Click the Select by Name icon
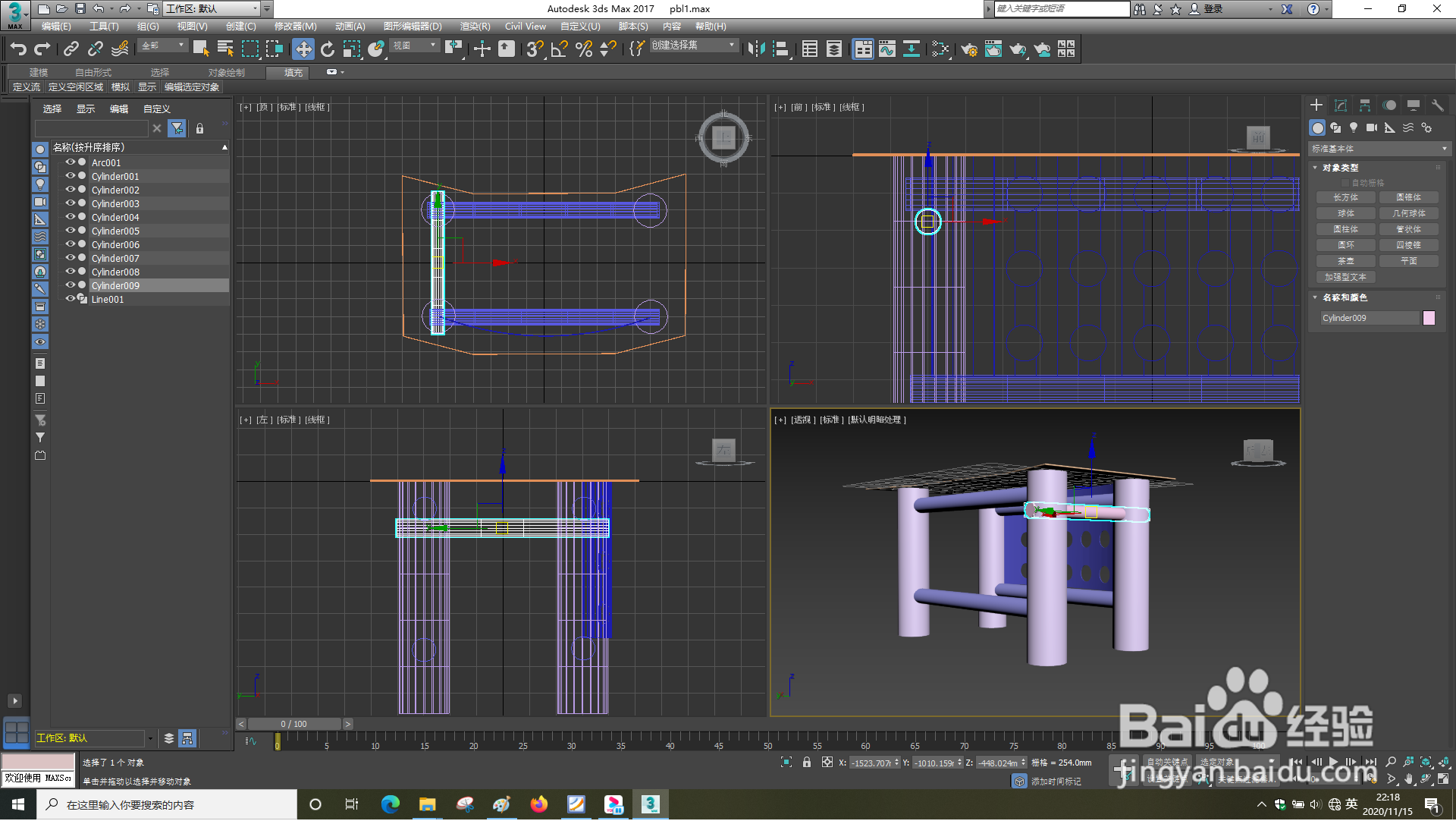 (225, 49)
